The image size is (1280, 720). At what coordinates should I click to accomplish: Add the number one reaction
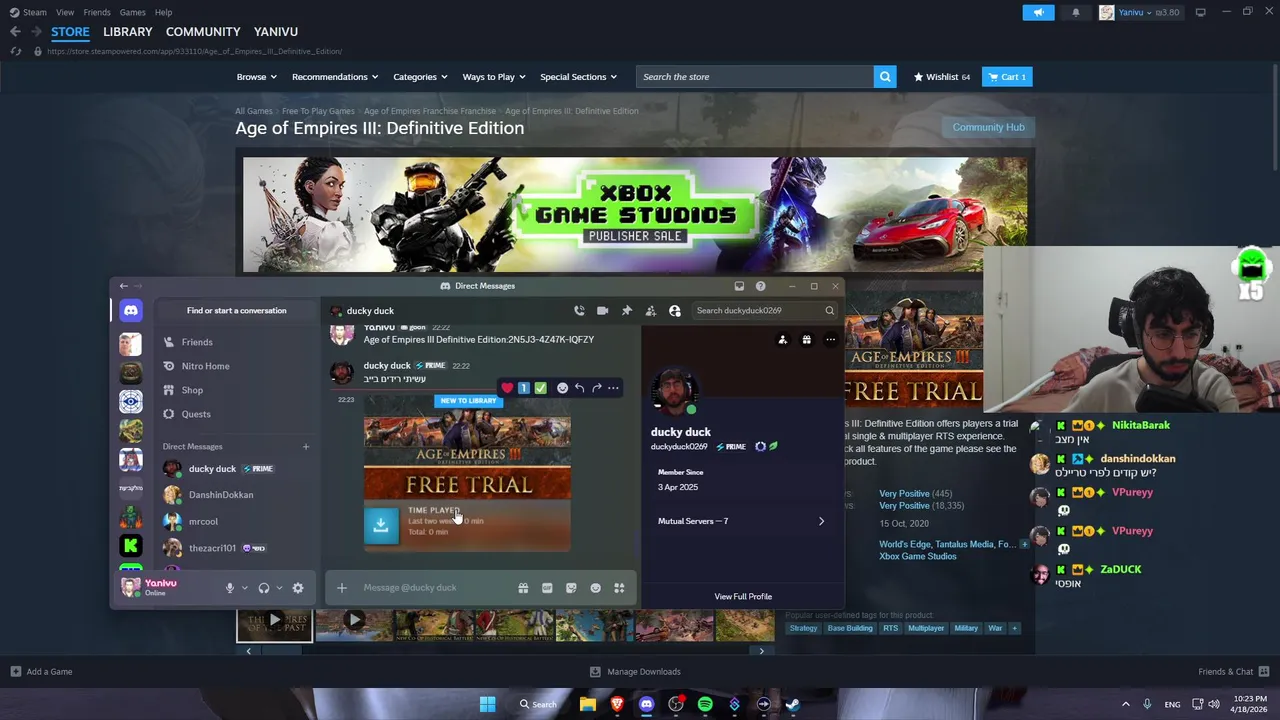click(x=523, y=388)
